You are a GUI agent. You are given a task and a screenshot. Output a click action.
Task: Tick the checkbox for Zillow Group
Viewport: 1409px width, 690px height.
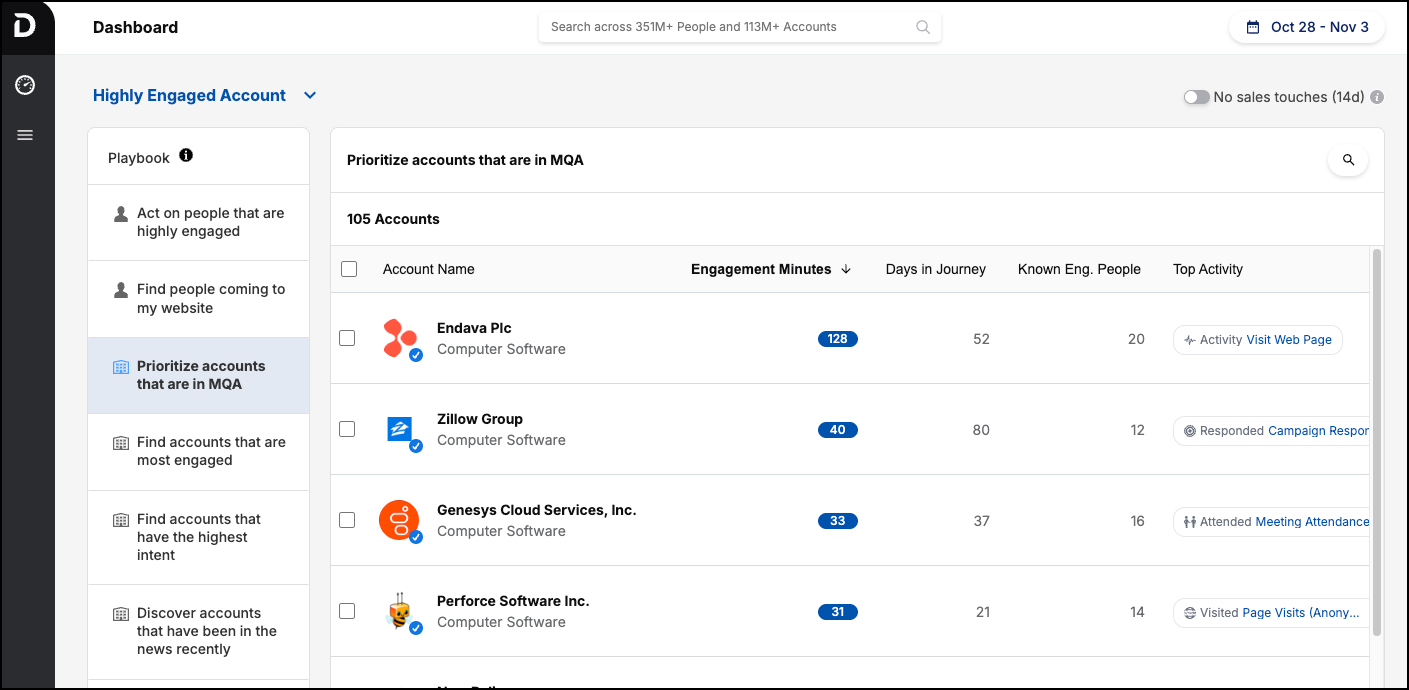(347, 429)
